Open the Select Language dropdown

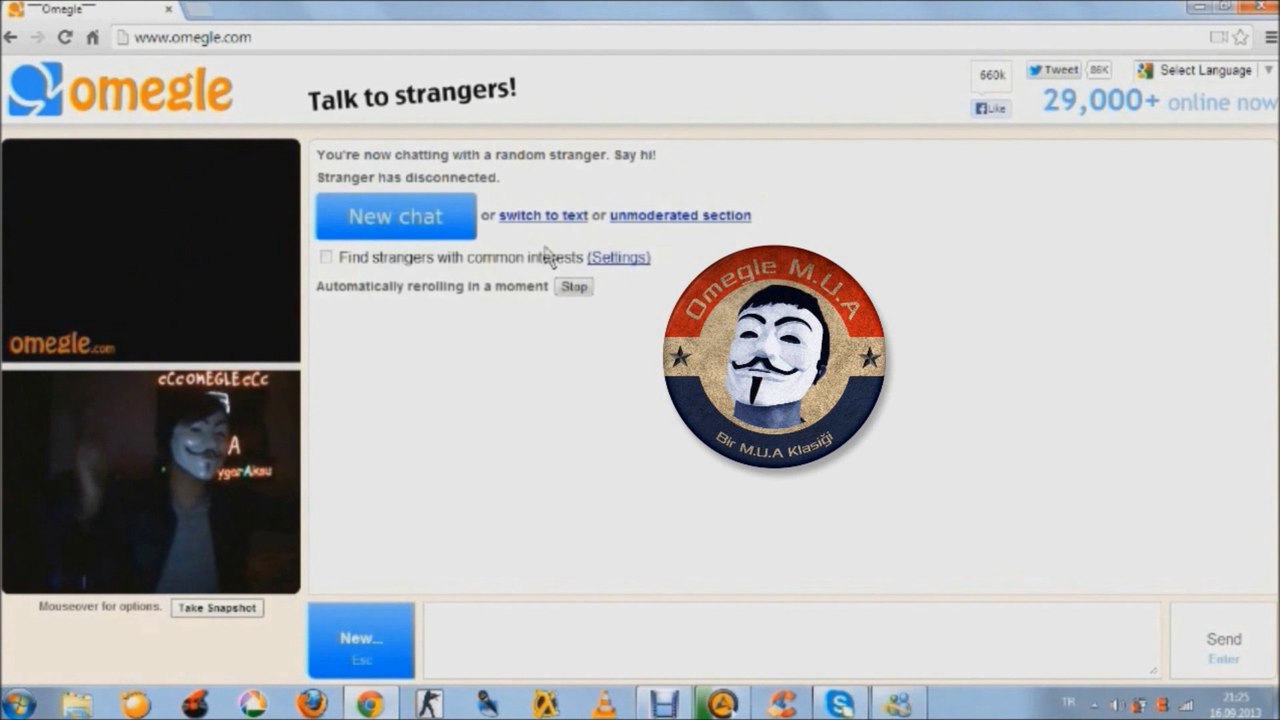coord(1205,70)
